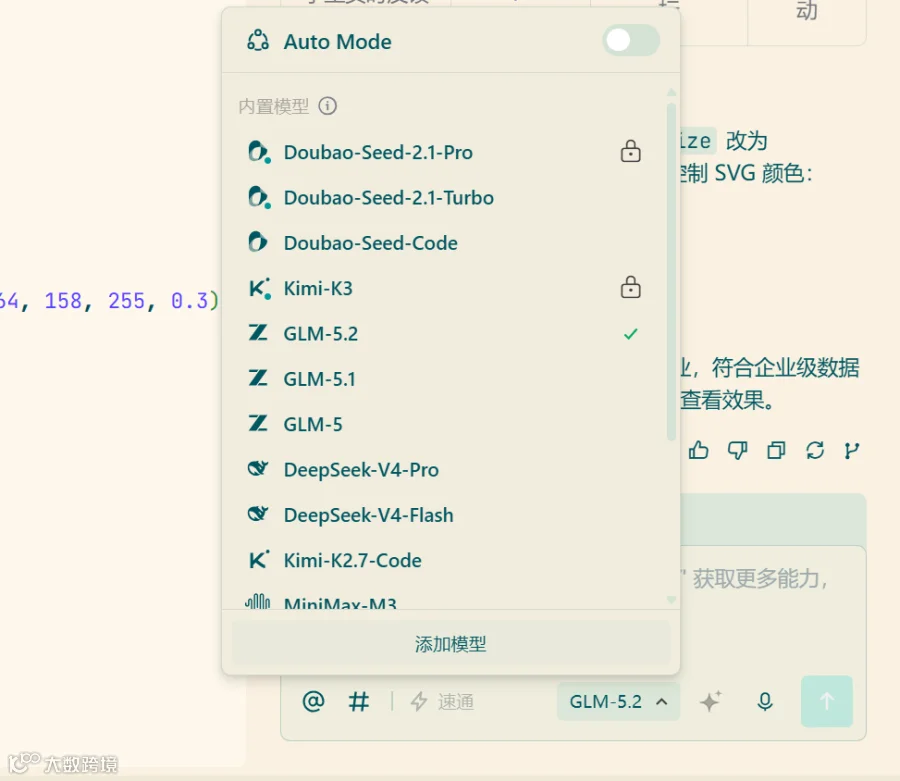Switch to the GLM-5.1 model
The height and width of the screenshot is (781, 900).
coord(445,379)
